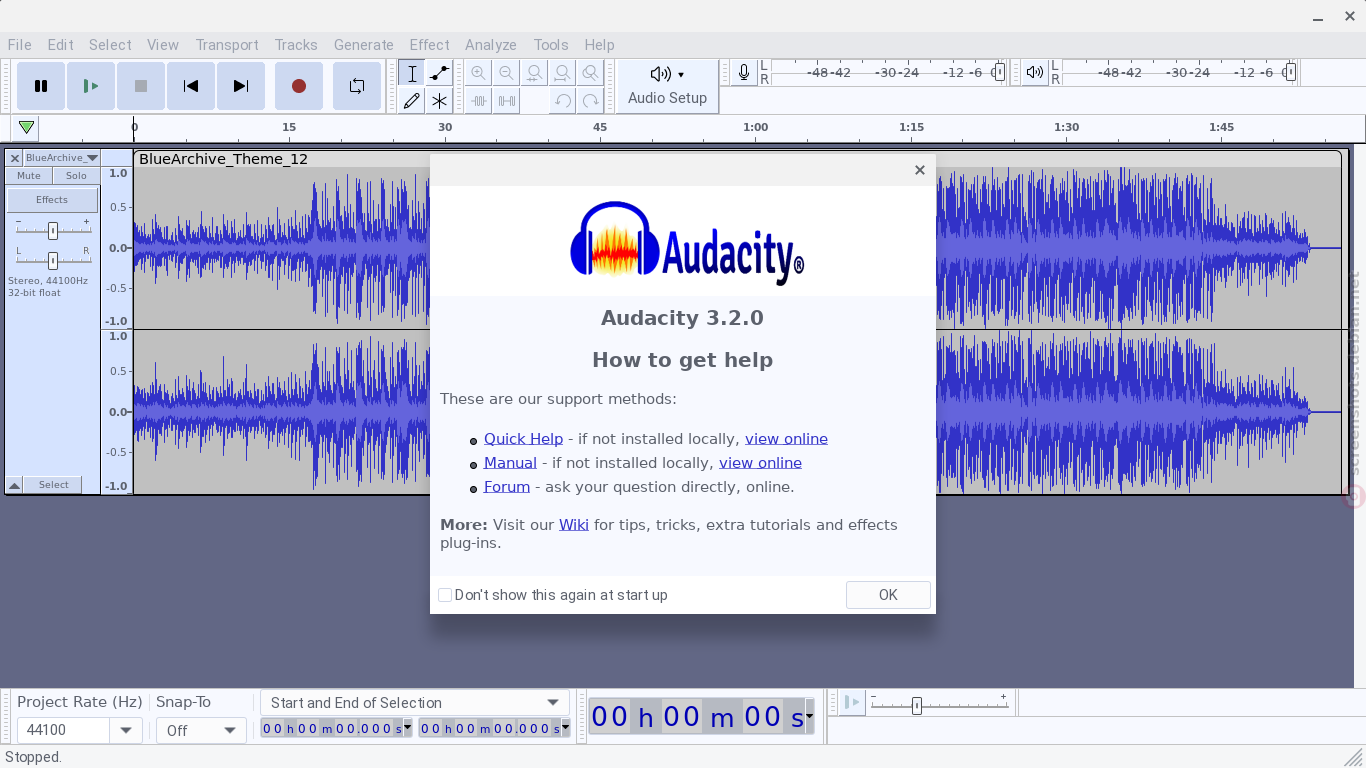
Task: Click the Zoom In magnifier
Action: coord(479,73)
